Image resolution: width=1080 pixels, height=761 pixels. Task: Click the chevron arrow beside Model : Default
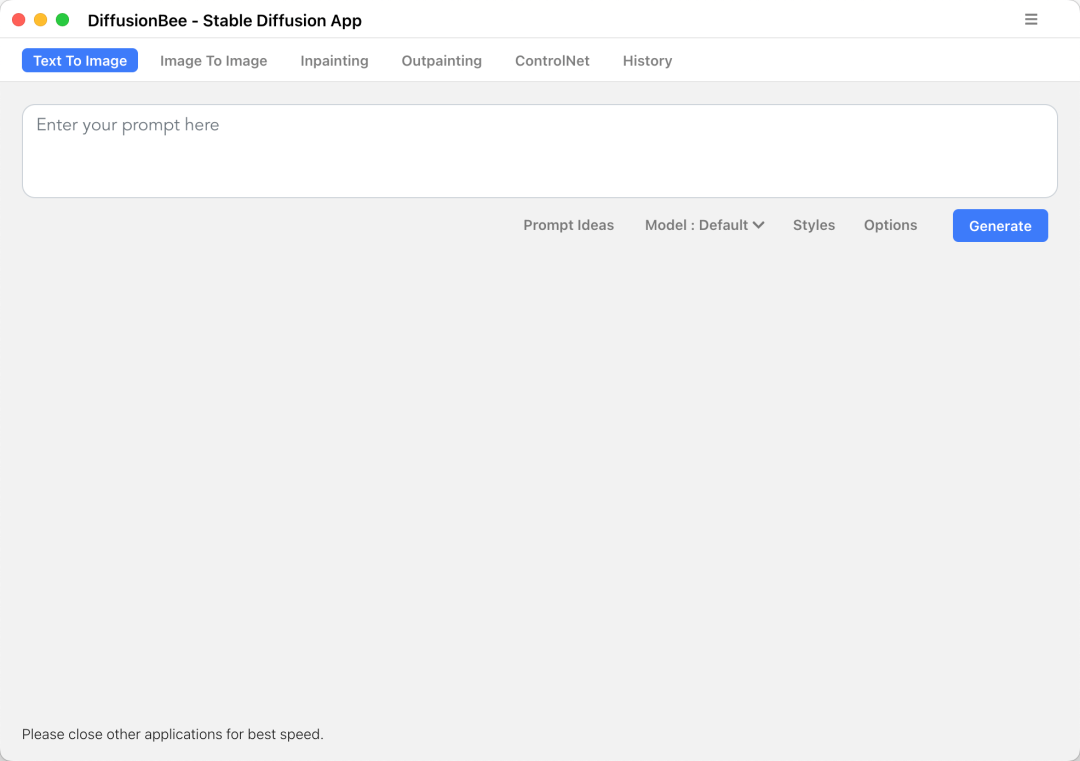[759, 226]
